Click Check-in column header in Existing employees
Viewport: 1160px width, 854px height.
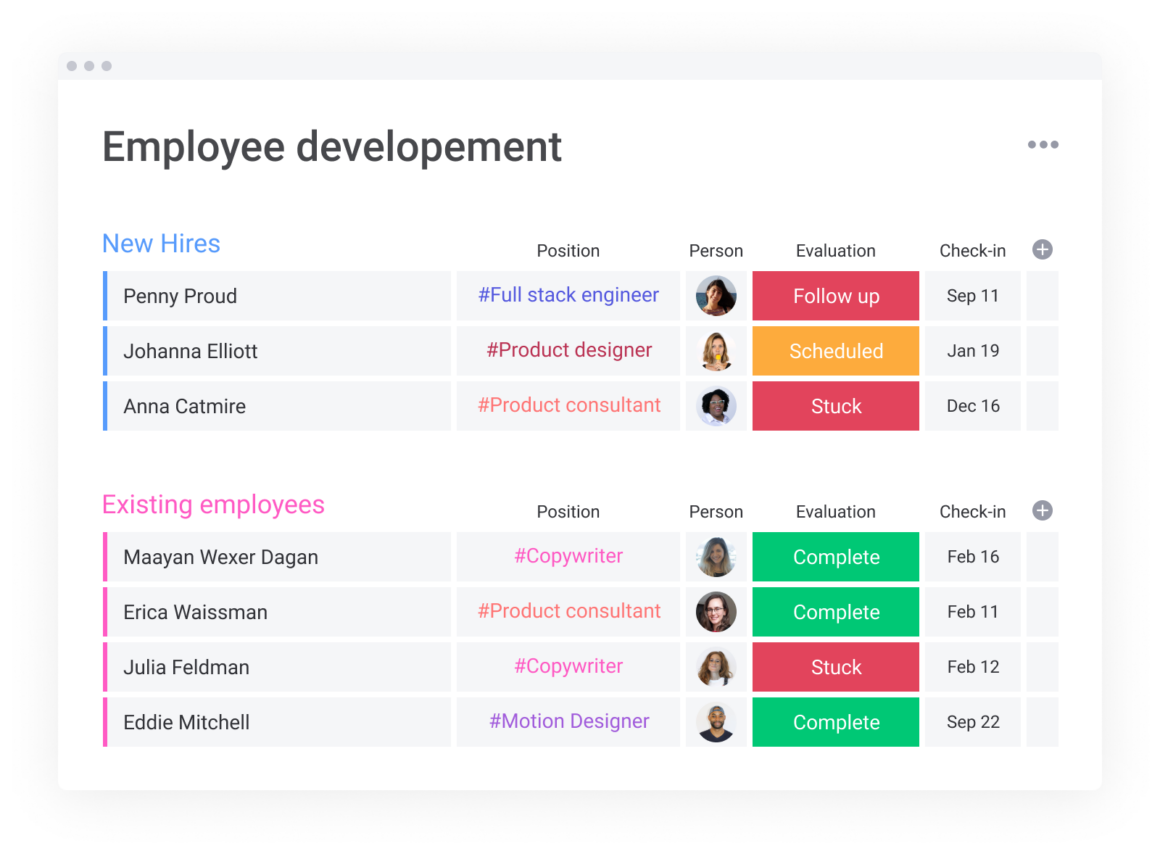click(972, 512)
